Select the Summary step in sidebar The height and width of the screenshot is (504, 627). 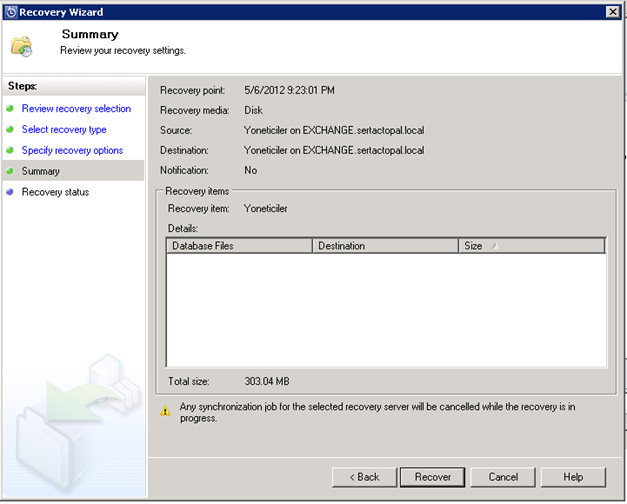41,172
